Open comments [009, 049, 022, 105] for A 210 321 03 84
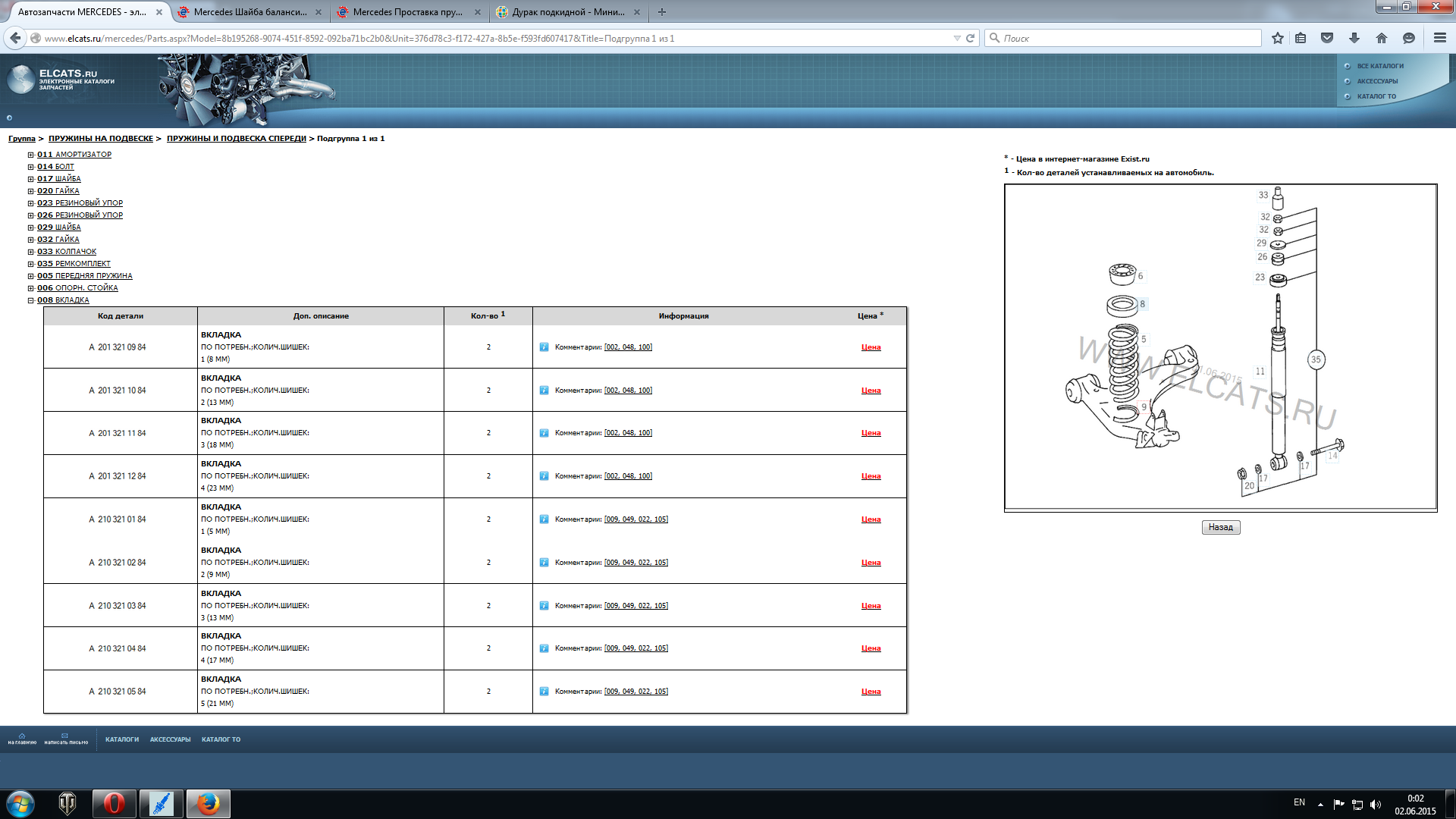1456x819 pixels. 636,606
